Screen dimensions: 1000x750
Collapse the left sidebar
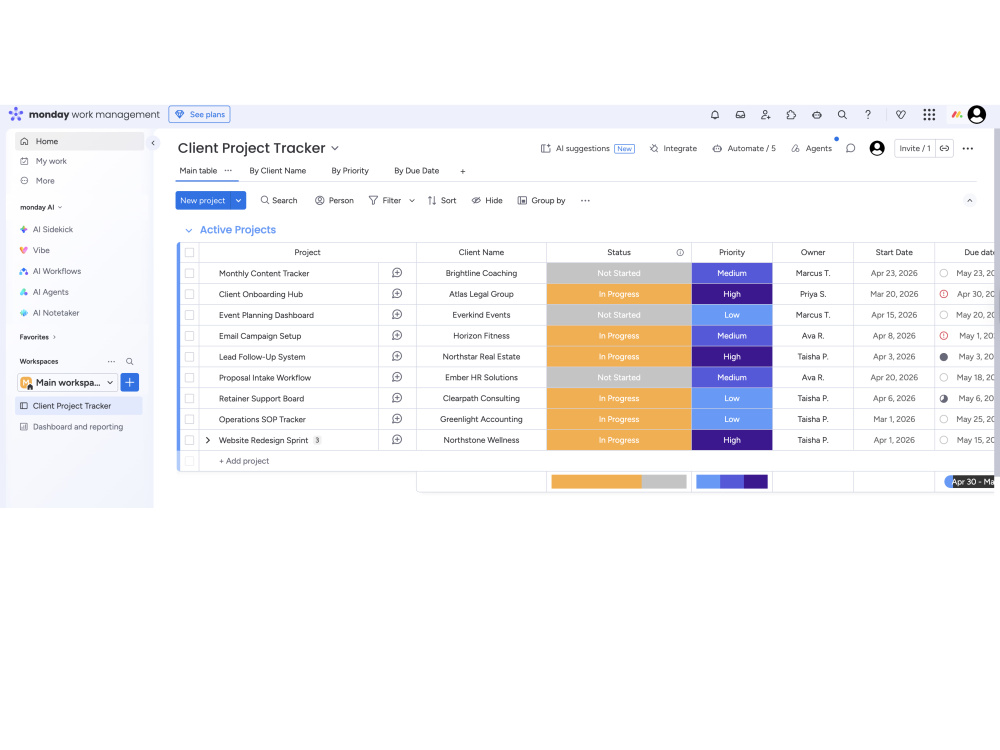pos(153,143)
